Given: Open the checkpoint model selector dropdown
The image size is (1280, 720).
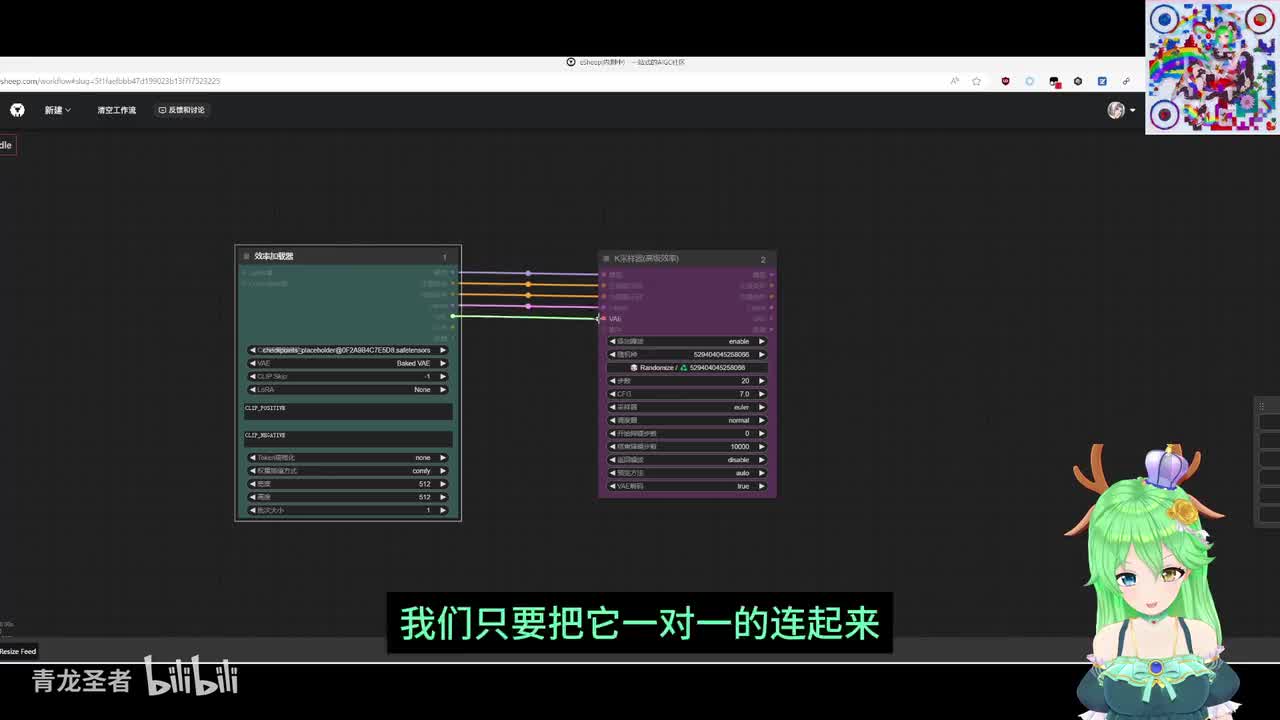Looking at the screenshot, I should [347, 350].
